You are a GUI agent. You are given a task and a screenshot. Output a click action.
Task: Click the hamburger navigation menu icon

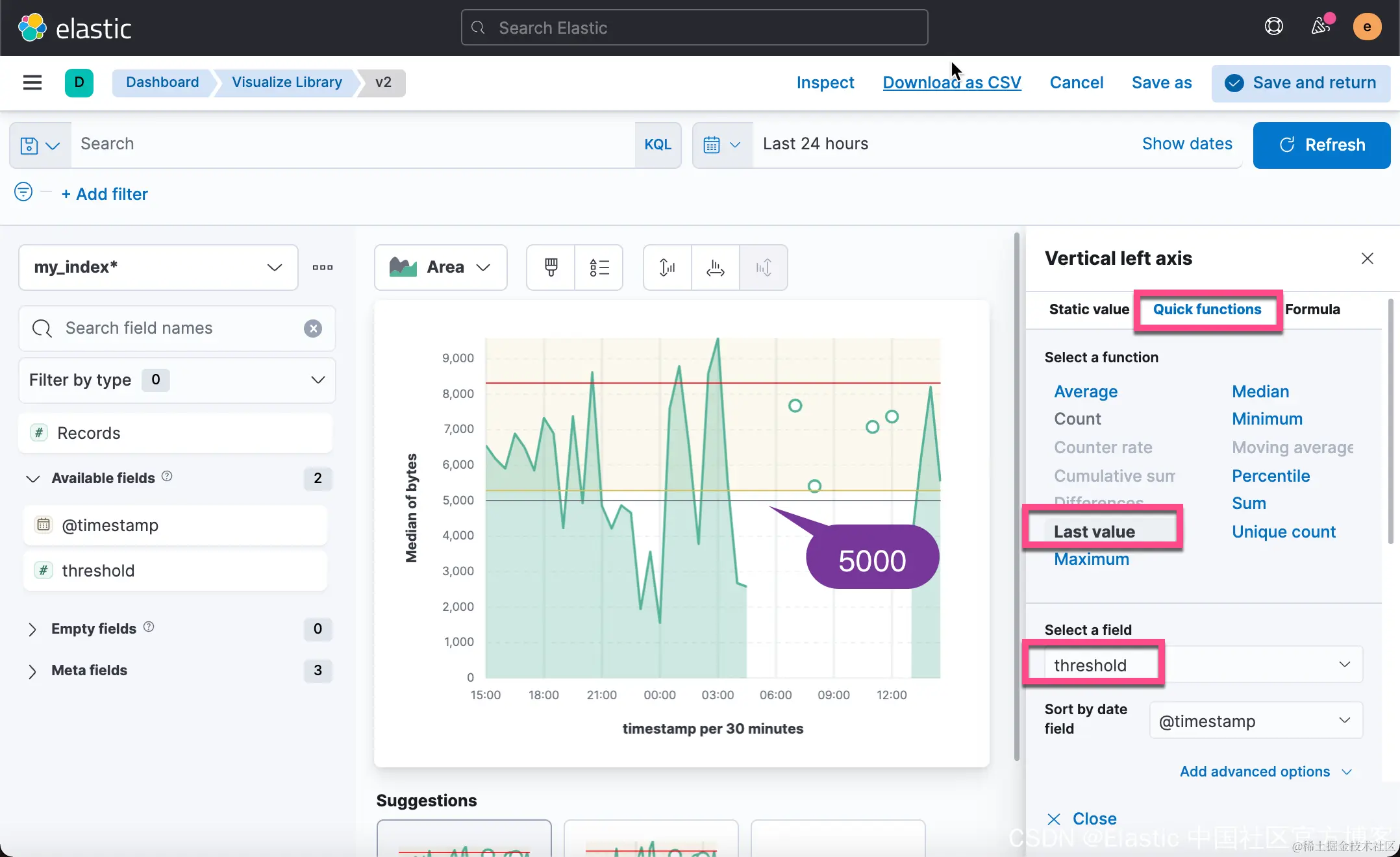[32, 82]
